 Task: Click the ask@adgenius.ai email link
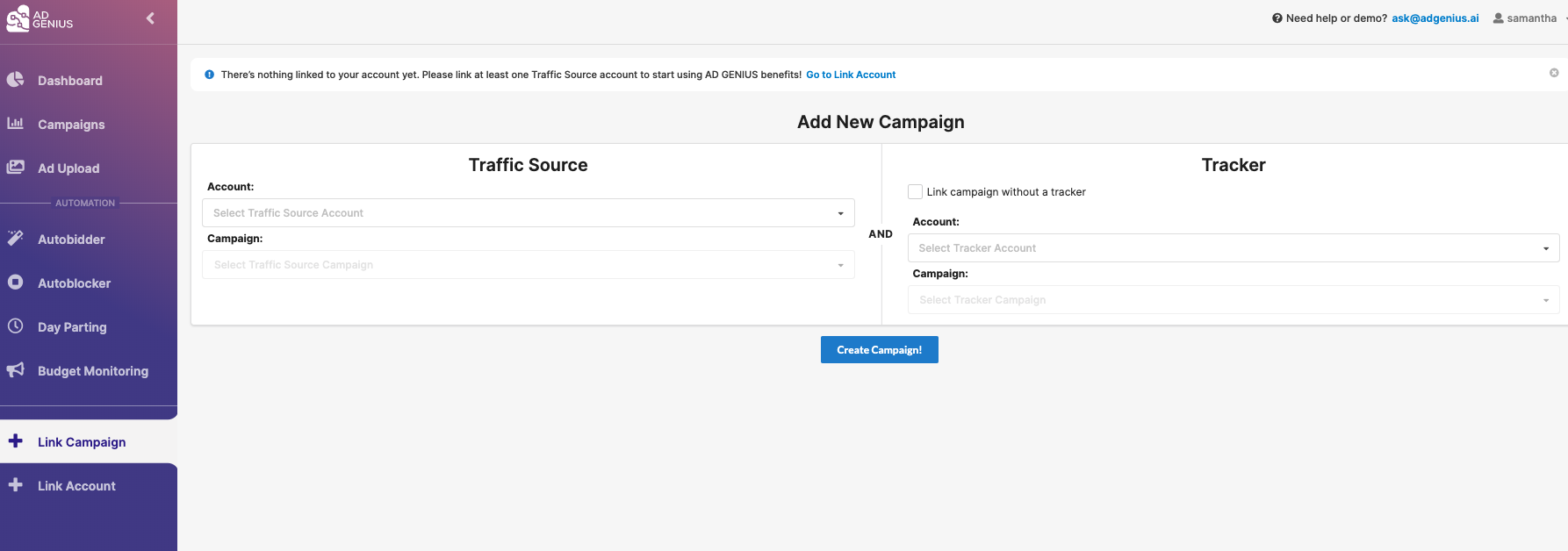pyautogui.click(x=1435, y=18)
